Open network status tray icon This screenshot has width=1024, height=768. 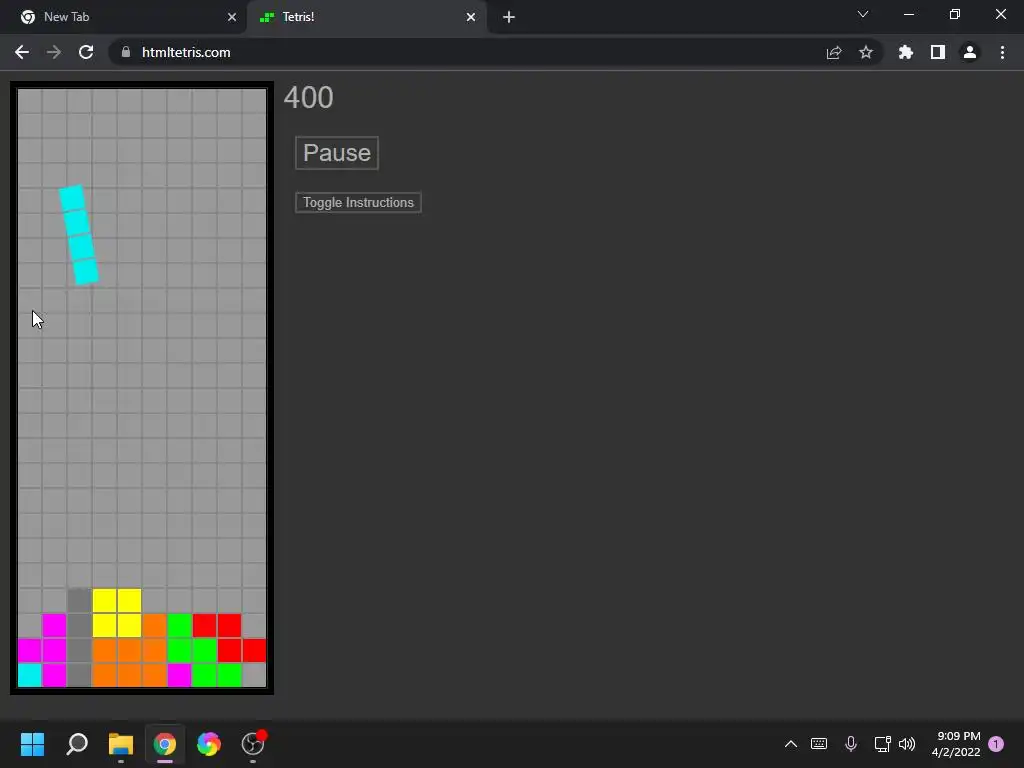pyautogui.click(x=882, y=744)
